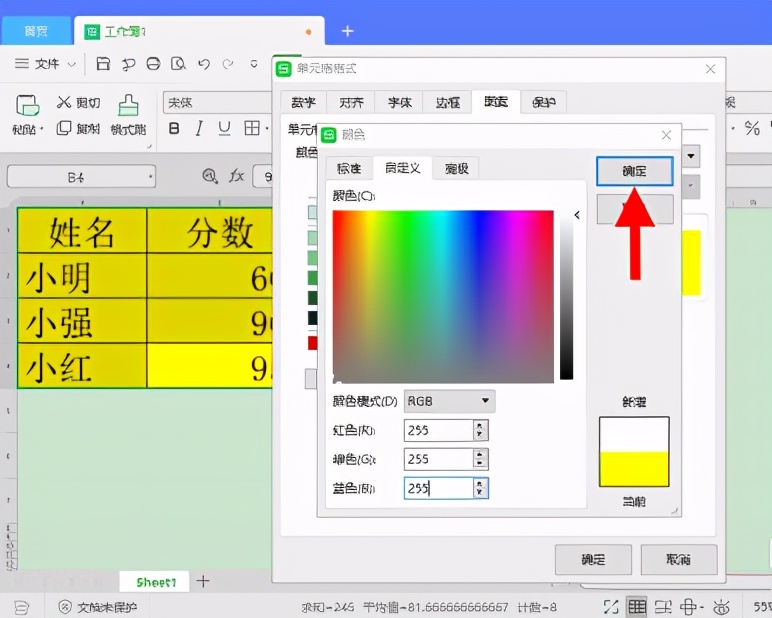Viewport: 772px width, 618px height.
Task: Close the Format Cells dialog
Action: pos(710,69)
